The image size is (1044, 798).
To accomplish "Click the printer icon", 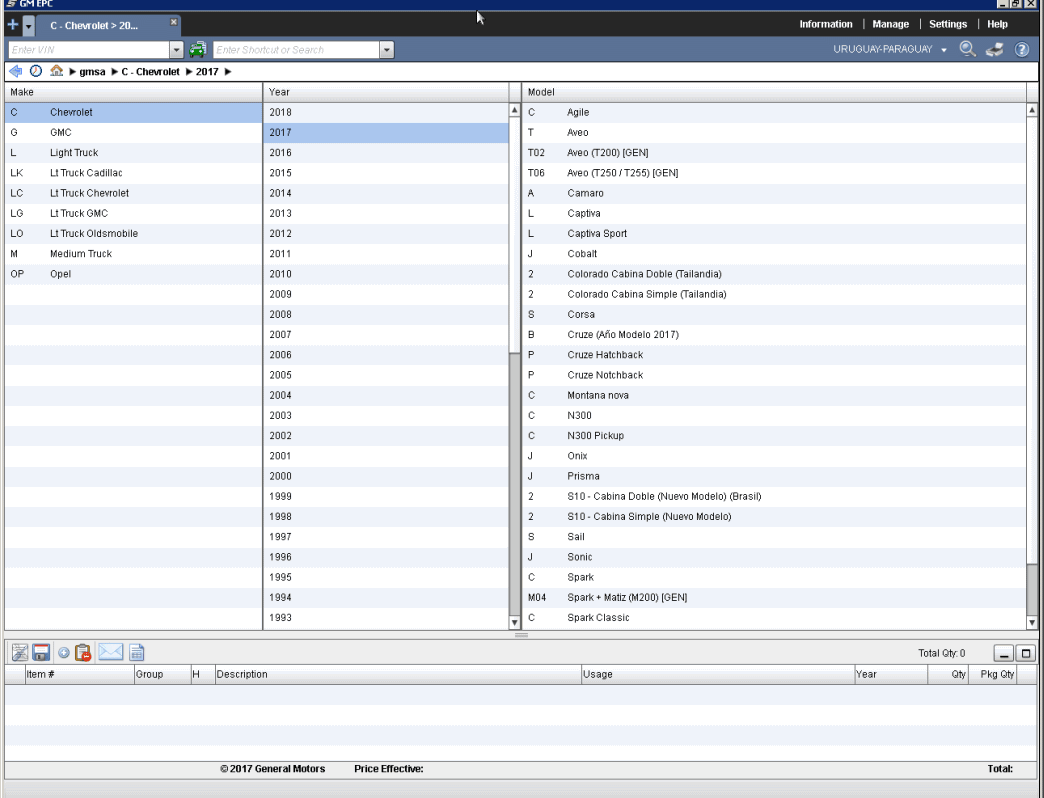I will pos(994,49).
